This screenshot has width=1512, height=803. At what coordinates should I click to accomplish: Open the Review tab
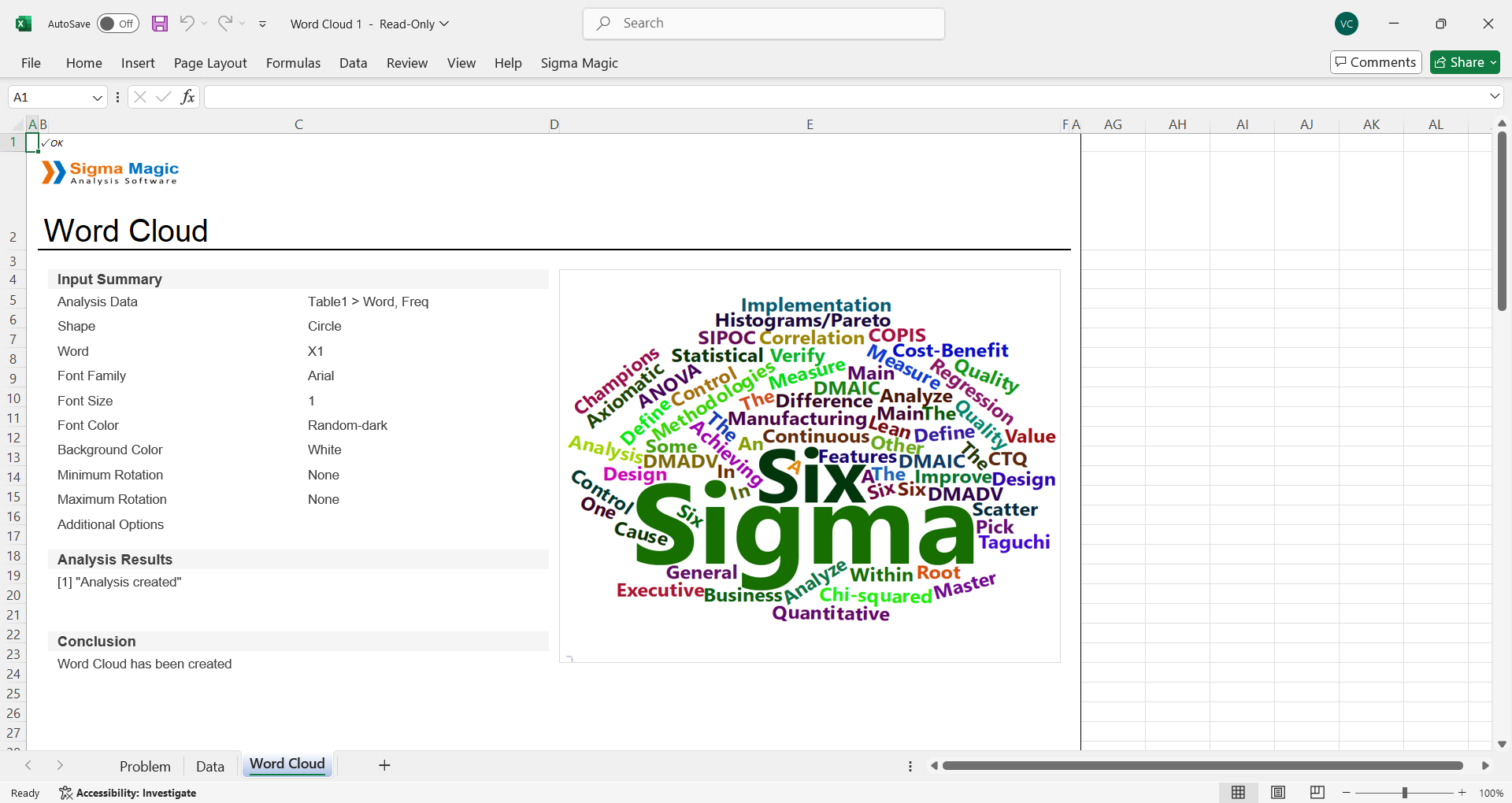click(x=407, y=63)
